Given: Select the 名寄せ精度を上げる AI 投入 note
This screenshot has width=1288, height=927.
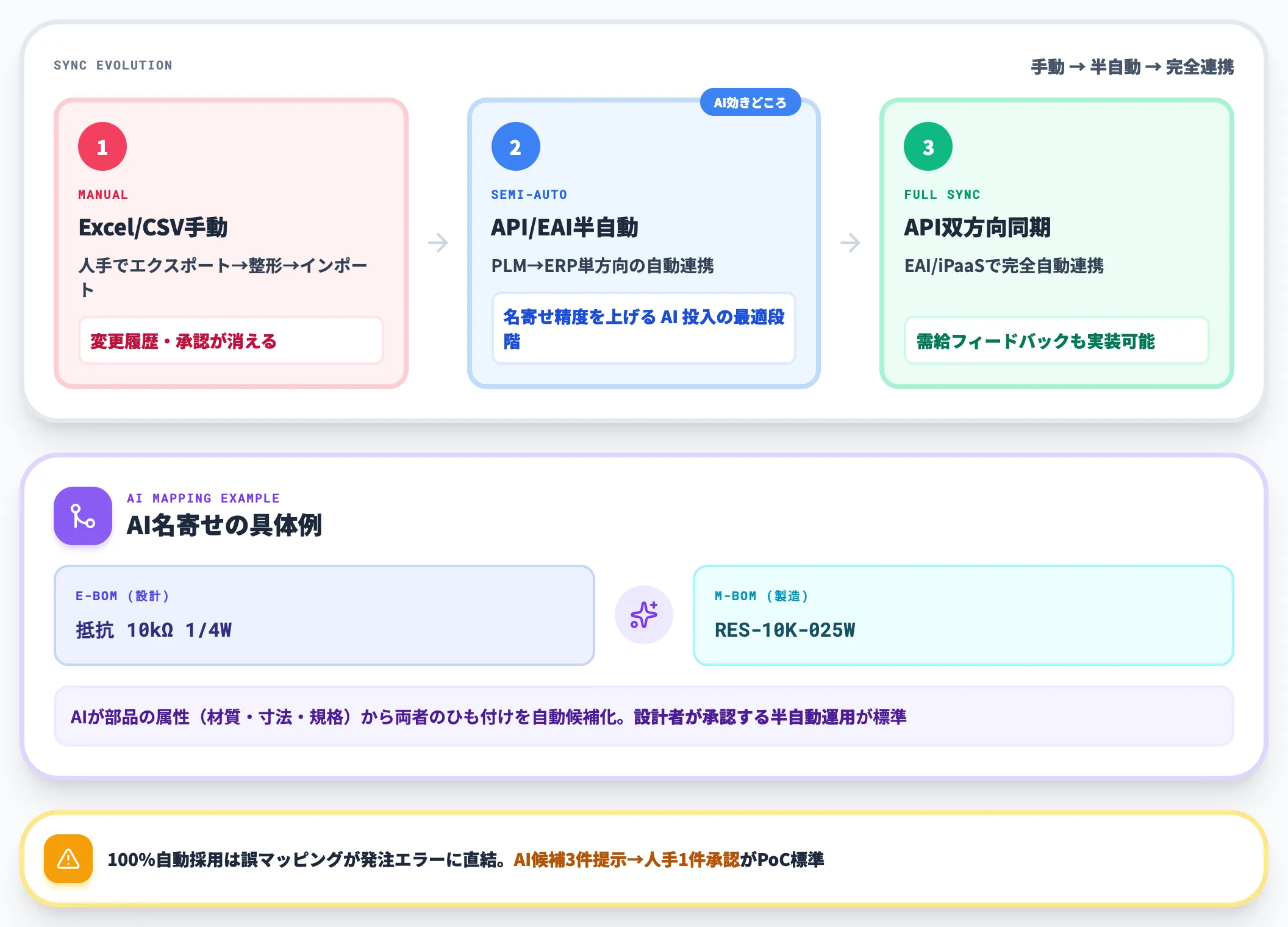Looking at the screenshot, I should click(644, 329).
